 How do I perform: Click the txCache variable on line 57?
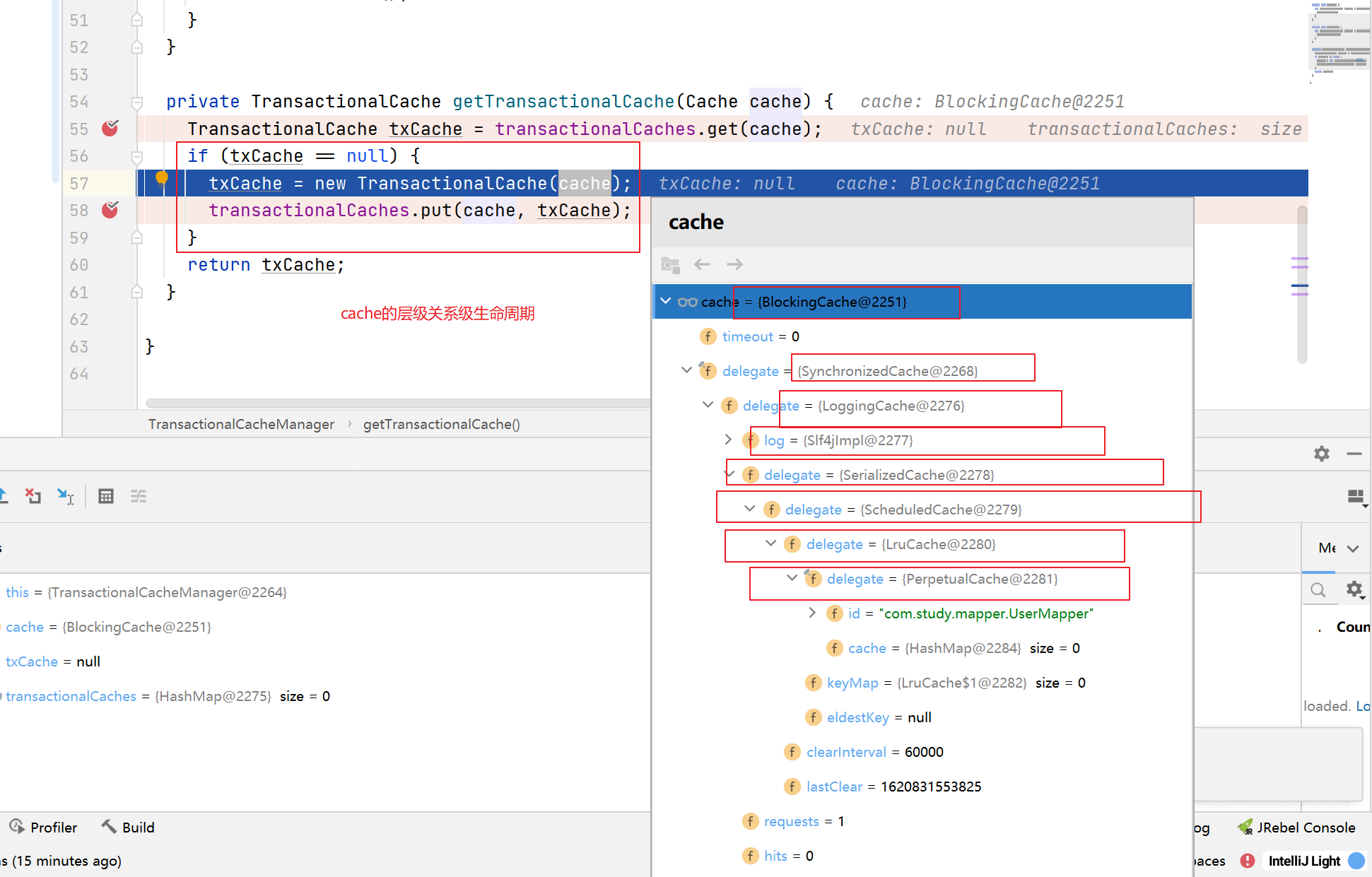pos(245,184)
